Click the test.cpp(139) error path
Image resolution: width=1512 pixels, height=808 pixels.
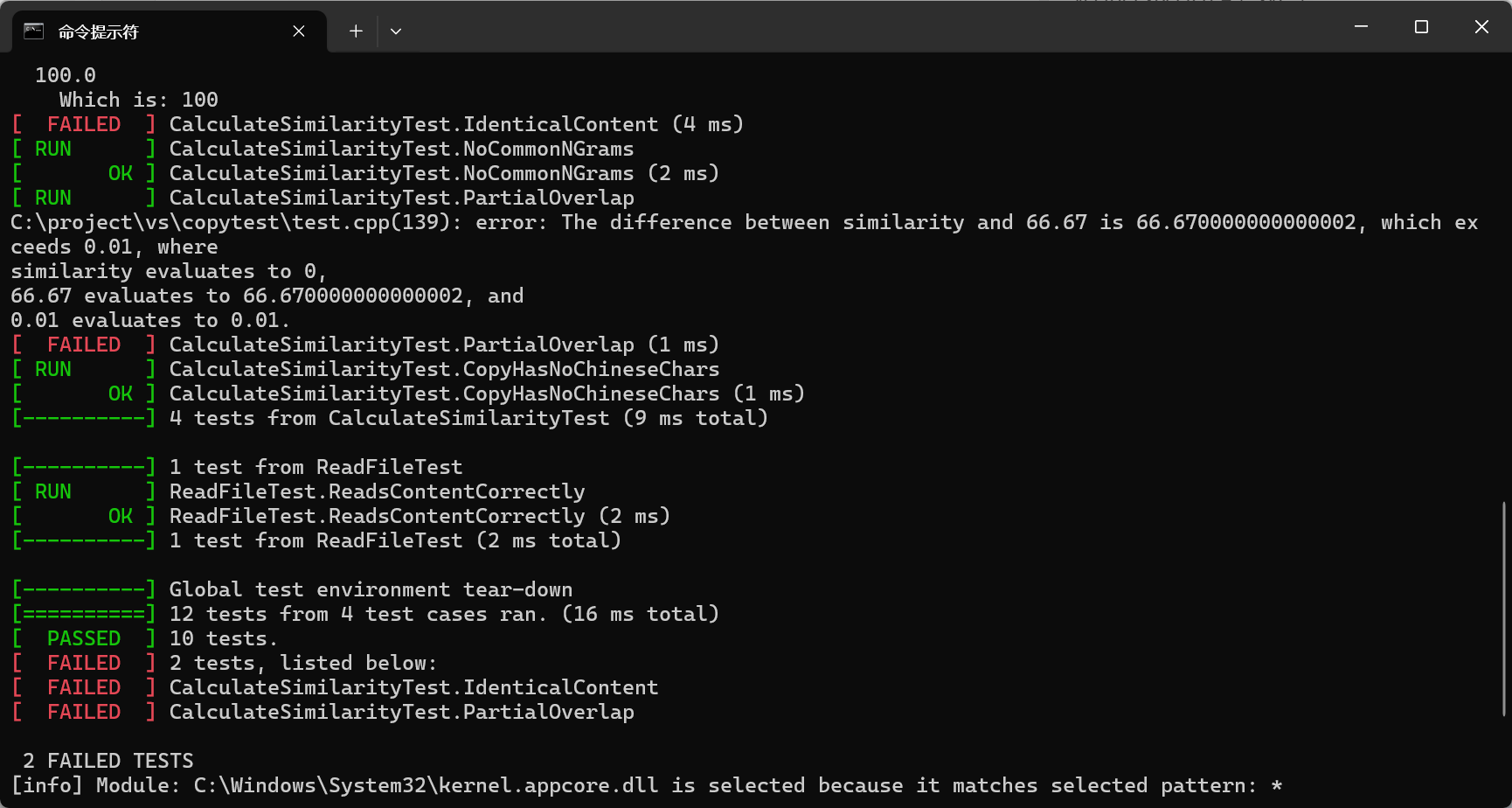[x=236, y=222]
